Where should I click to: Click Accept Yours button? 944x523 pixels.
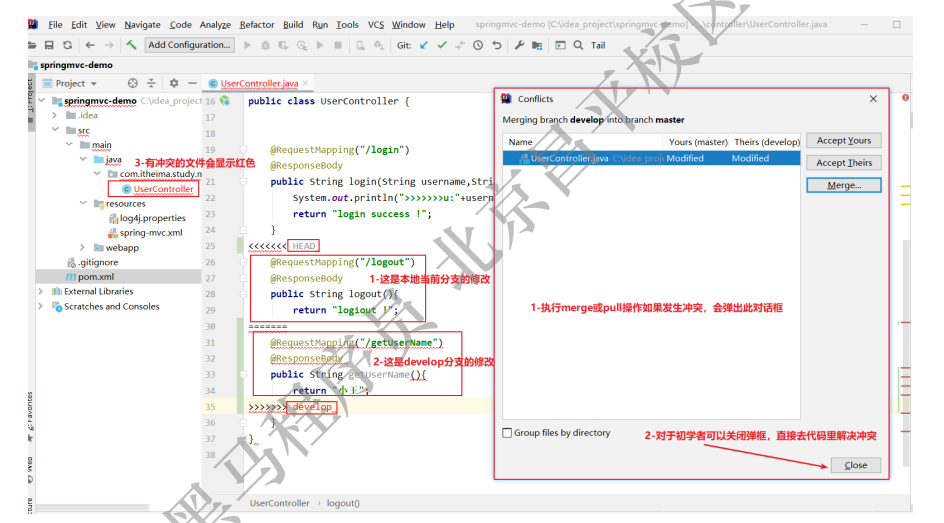coord(843,140)
